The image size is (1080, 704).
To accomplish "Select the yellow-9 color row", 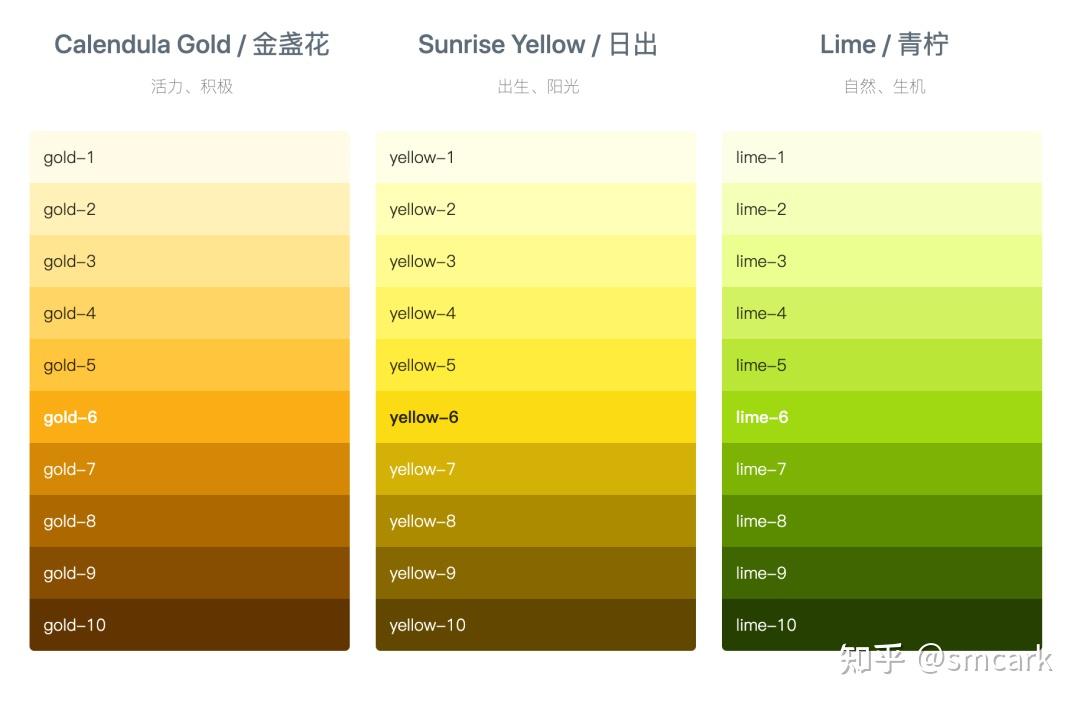I will [x=535, y=573].
